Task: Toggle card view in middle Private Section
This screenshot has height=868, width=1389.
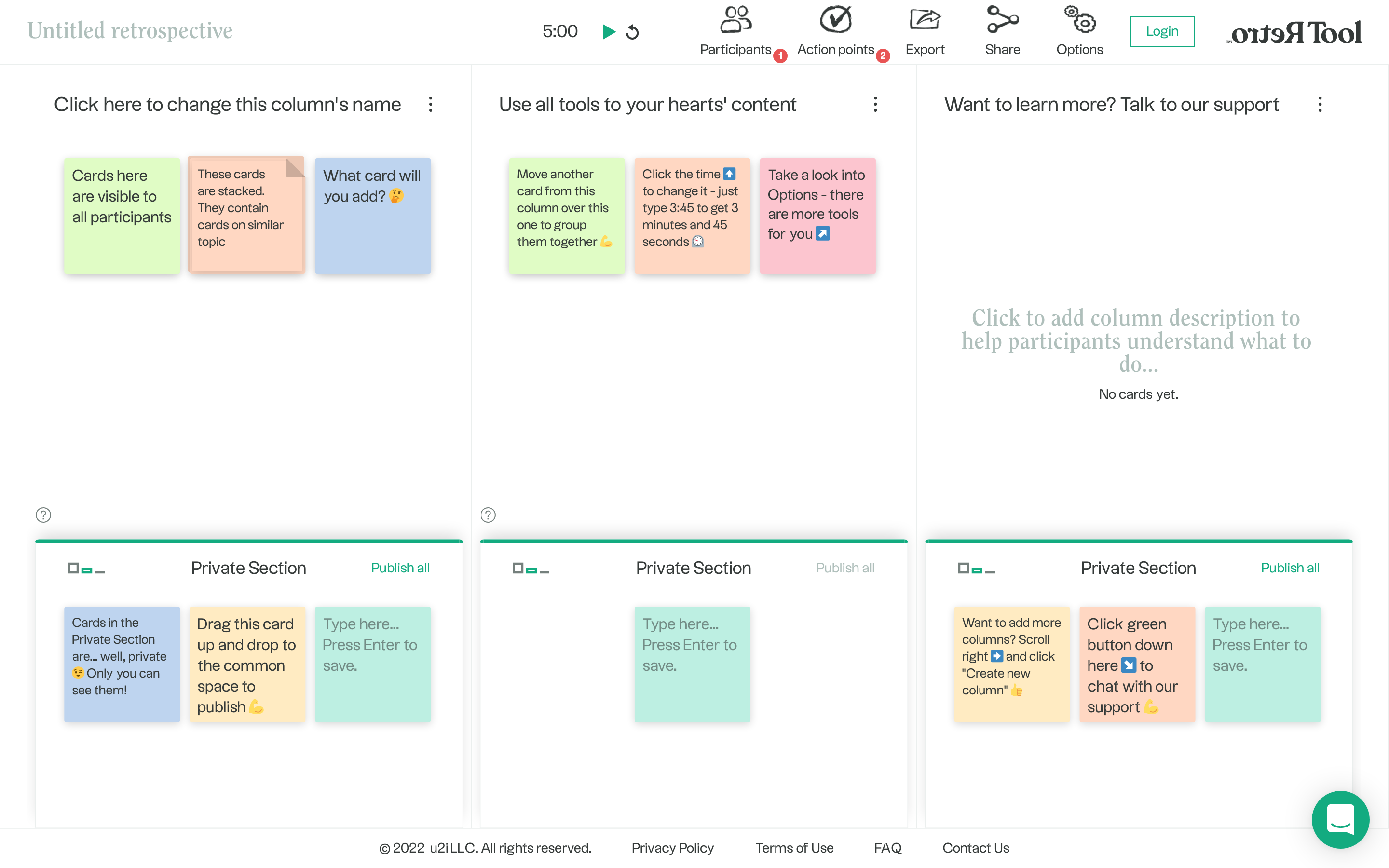Action: point(531,569)
